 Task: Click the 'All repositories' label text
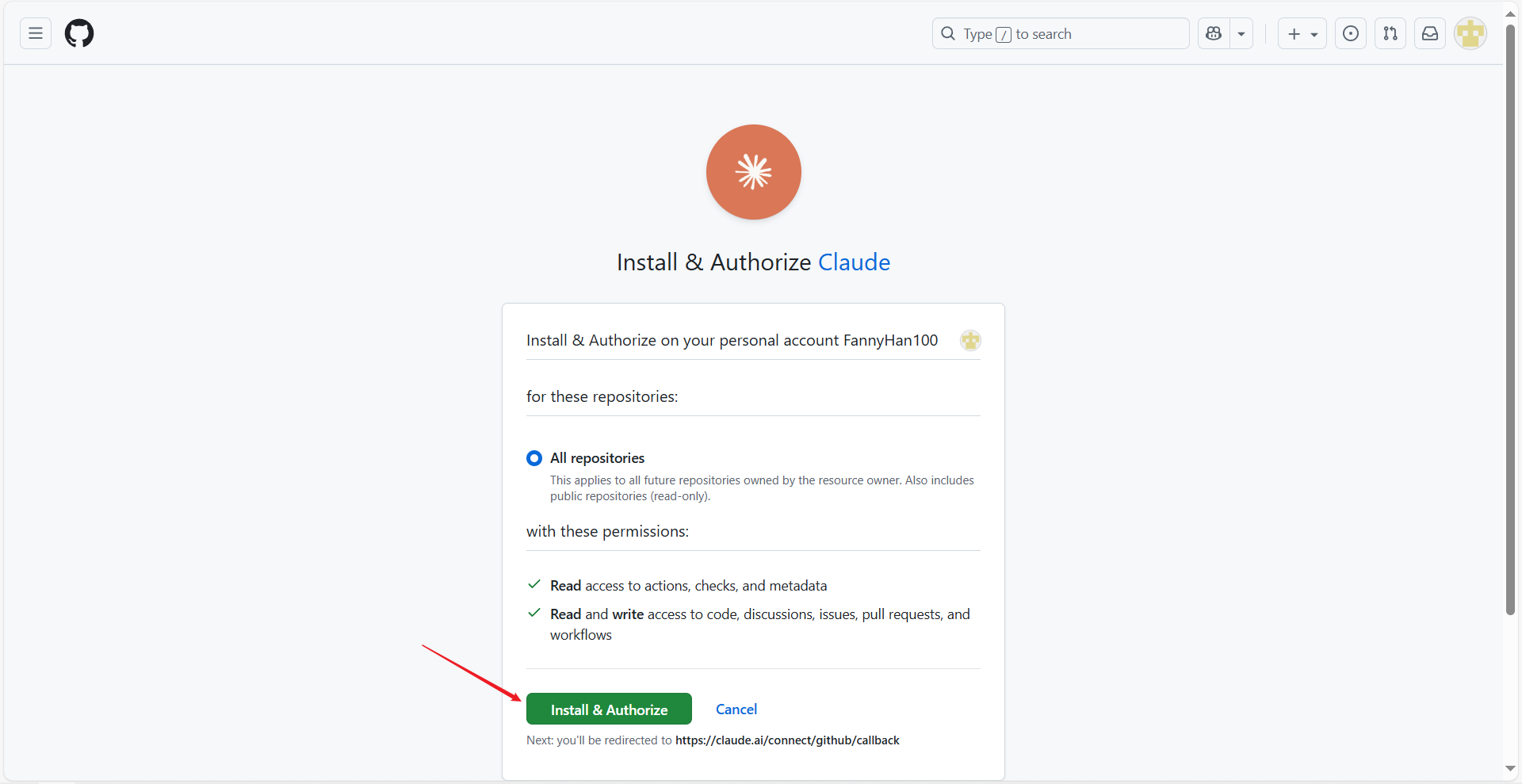point(598,458)
